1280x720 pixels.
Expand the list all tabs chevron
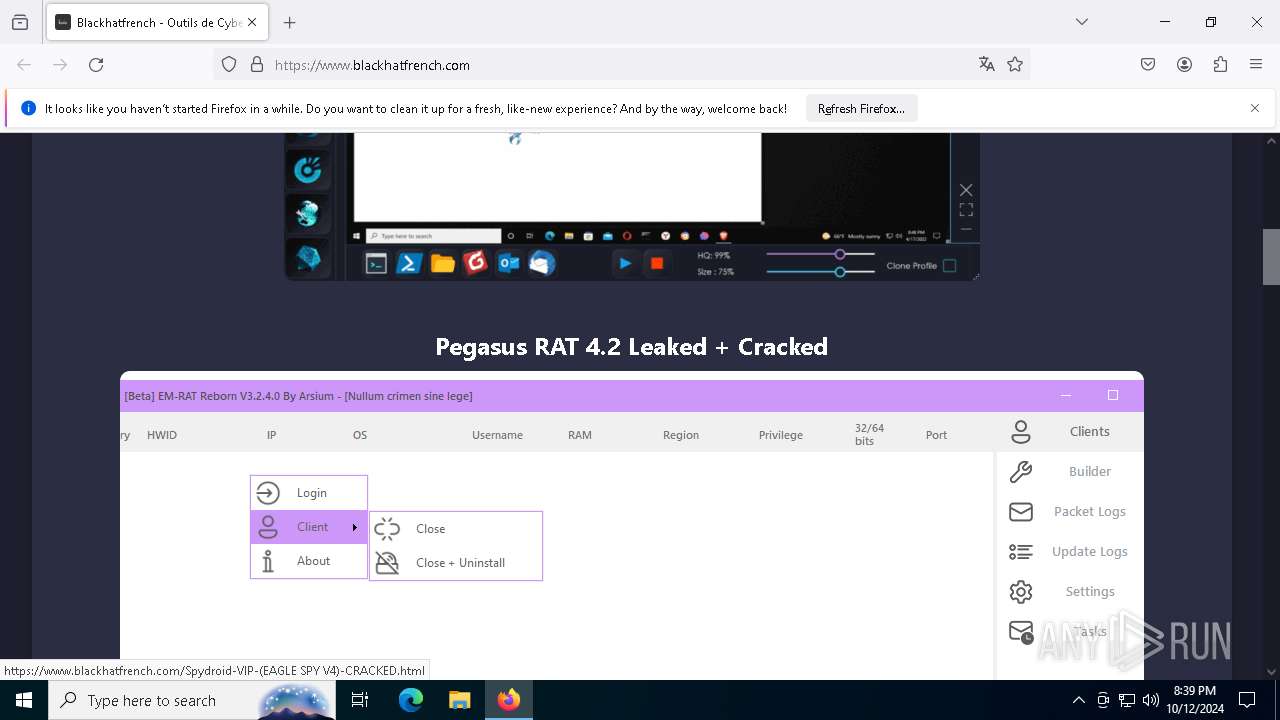[1082, 22]
